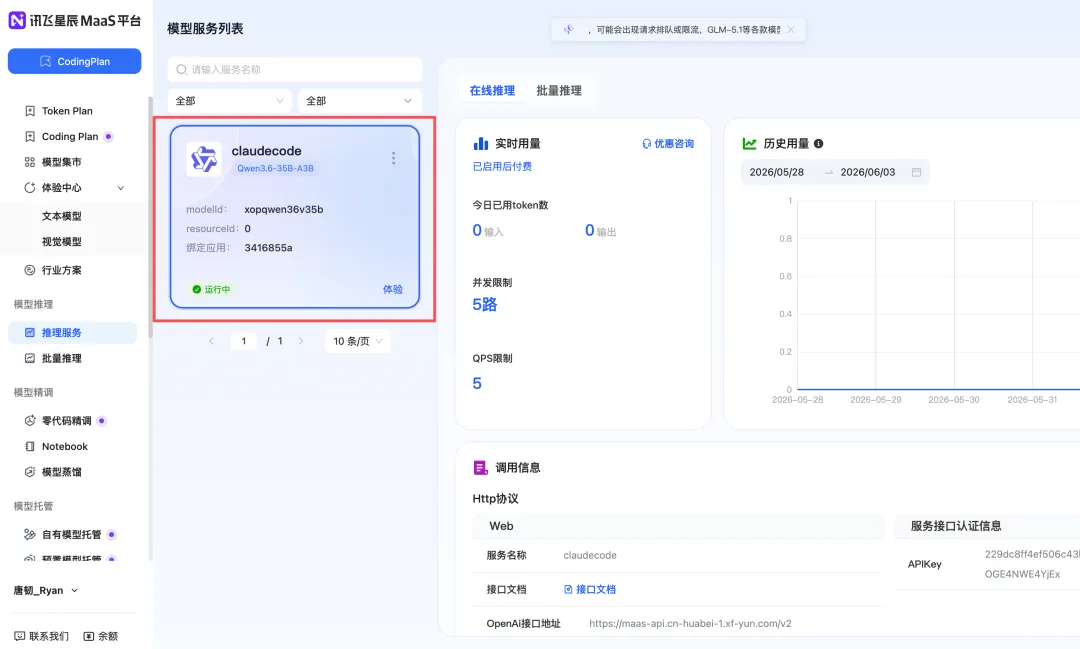Switch to 在线推理 tab
Screen dimensions: 1080x649
[x=492, y=91]
